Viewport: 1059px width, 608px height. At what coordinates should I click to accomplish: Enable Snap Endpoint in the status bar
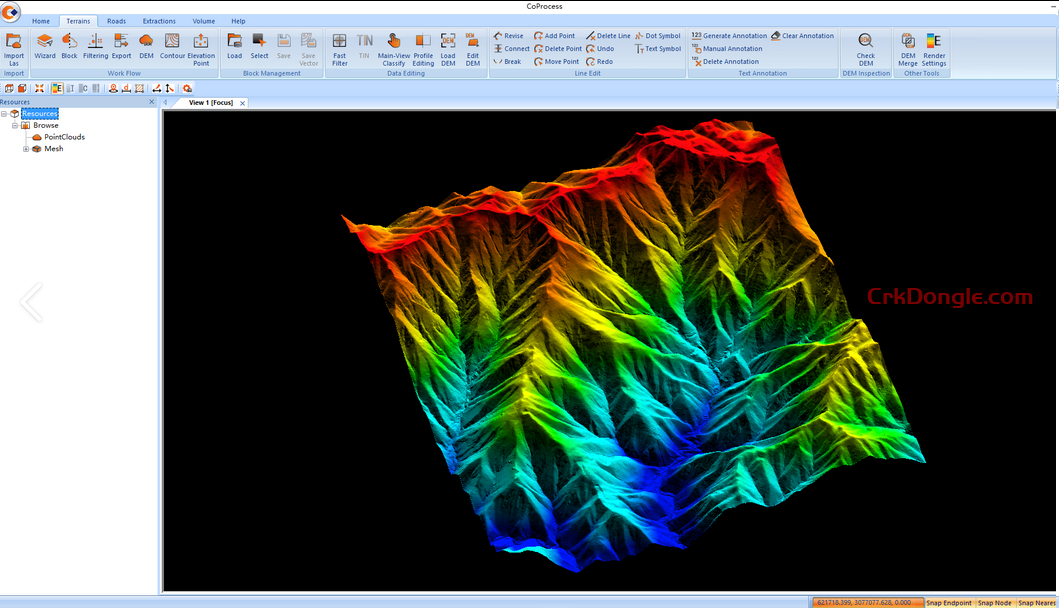point(947,602)
